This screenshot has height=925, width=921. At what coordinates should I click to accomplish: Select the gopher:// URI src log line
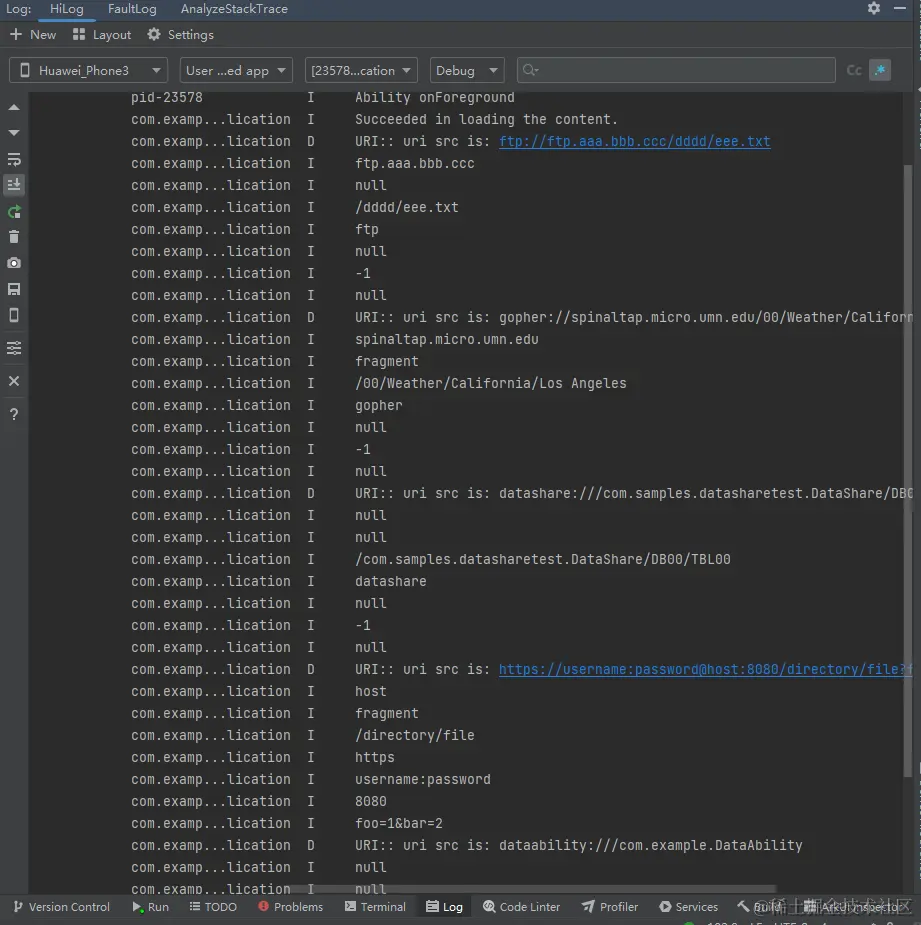coord(634,318)
